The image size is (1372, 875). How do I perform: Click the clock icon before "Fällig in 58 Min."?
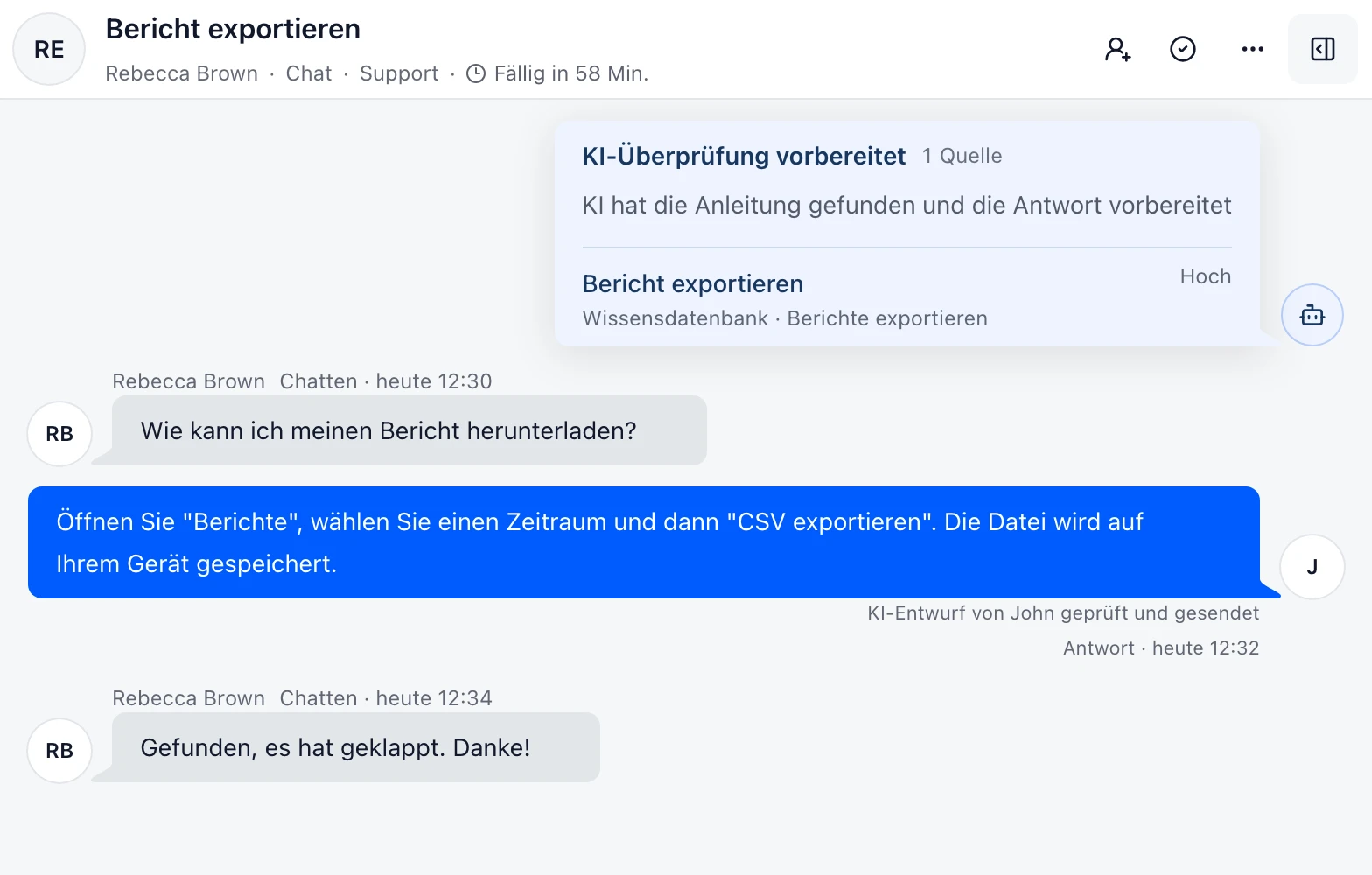click(x=476, y=73)
